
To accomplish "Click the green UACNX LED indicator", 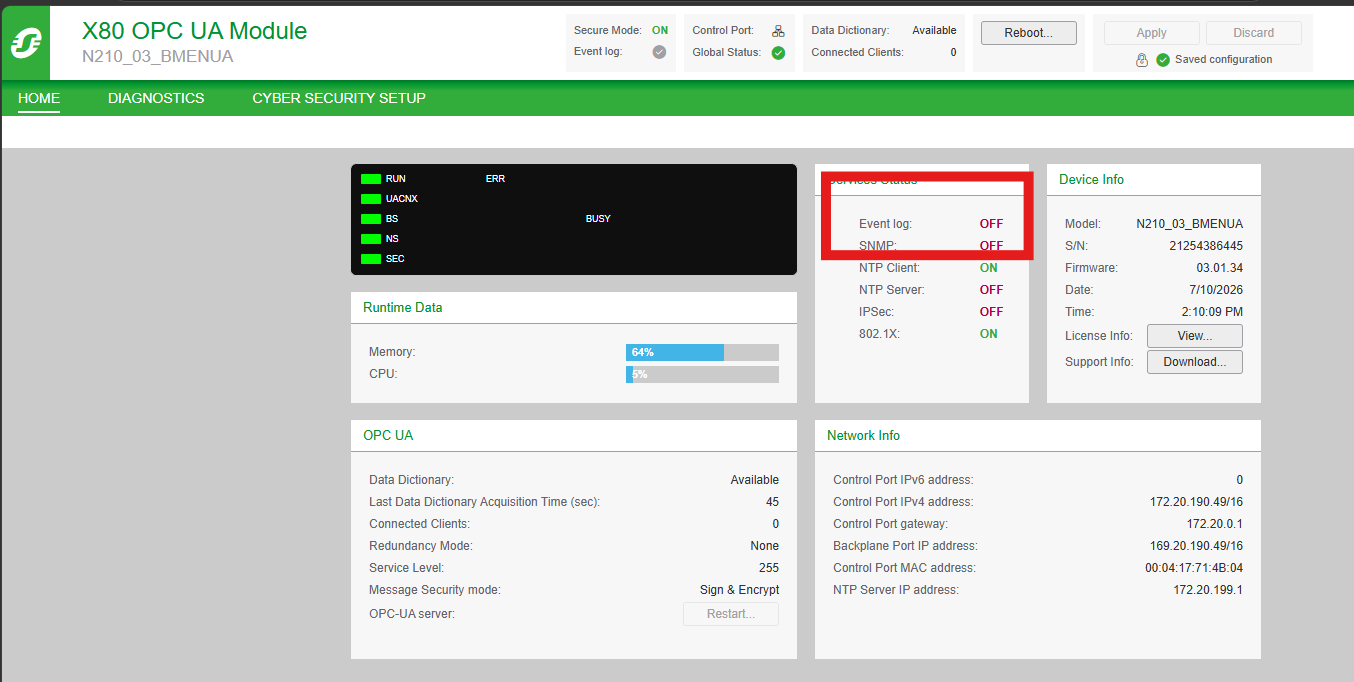I will pyautogui.click(x=371, y=199).
